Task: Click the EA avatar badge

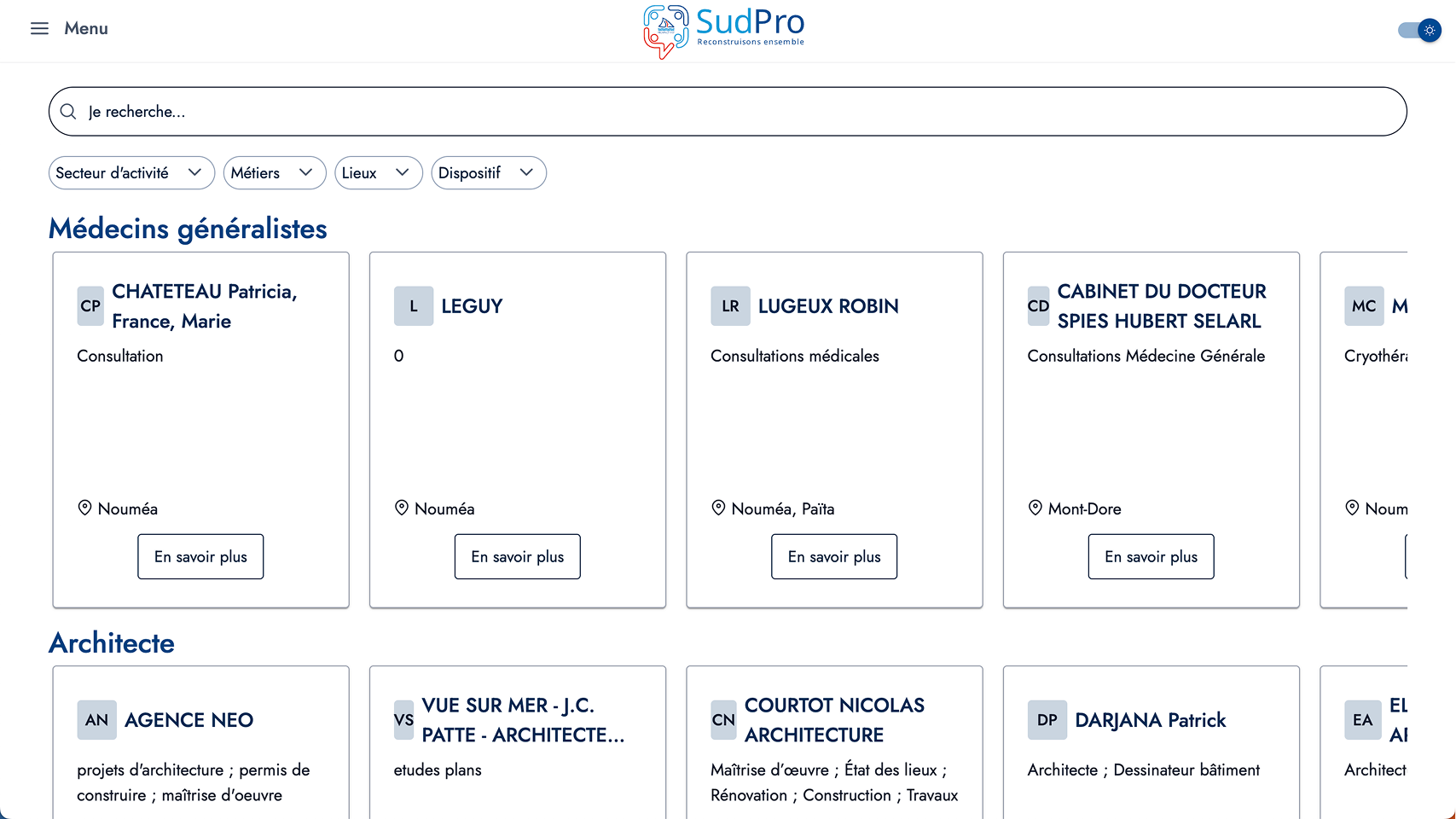Action: pyautogui.click(x=1363, y=720)
